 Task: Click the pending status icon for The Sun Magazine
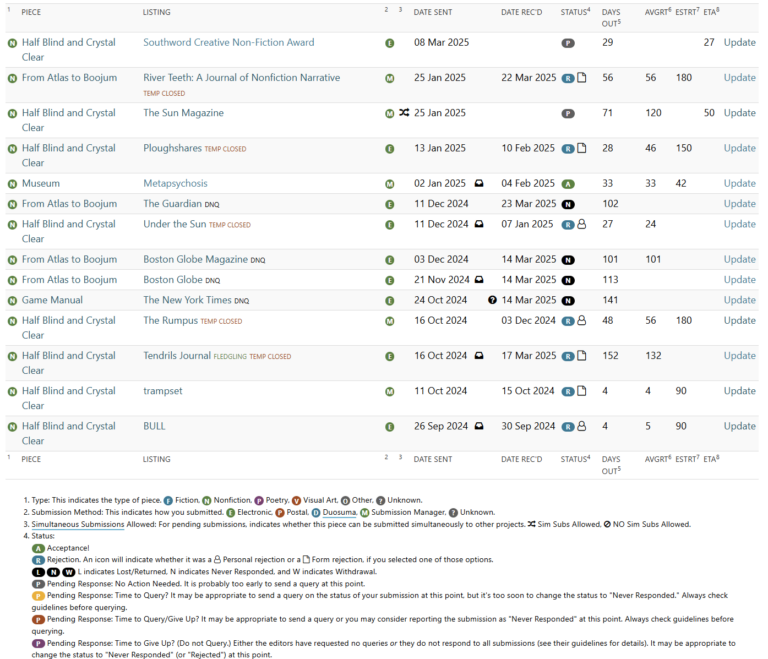point(568,114)
